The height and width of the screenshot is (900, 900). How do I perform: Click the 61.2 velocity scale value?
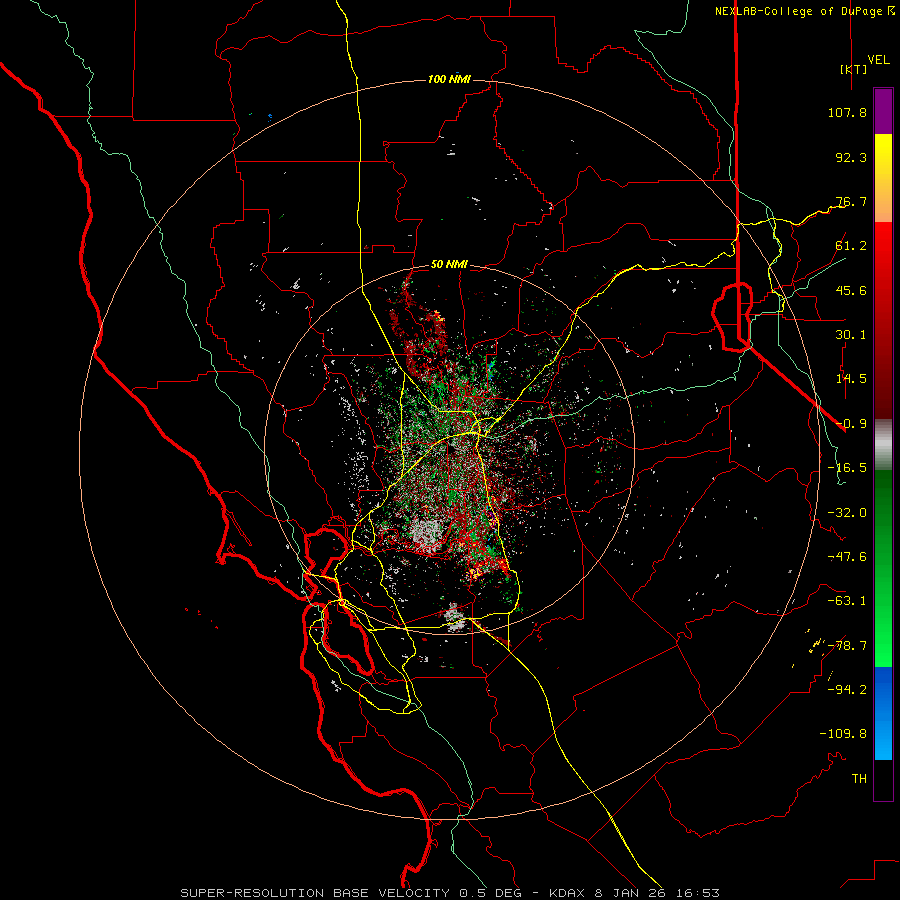click(x=851, y=246)
